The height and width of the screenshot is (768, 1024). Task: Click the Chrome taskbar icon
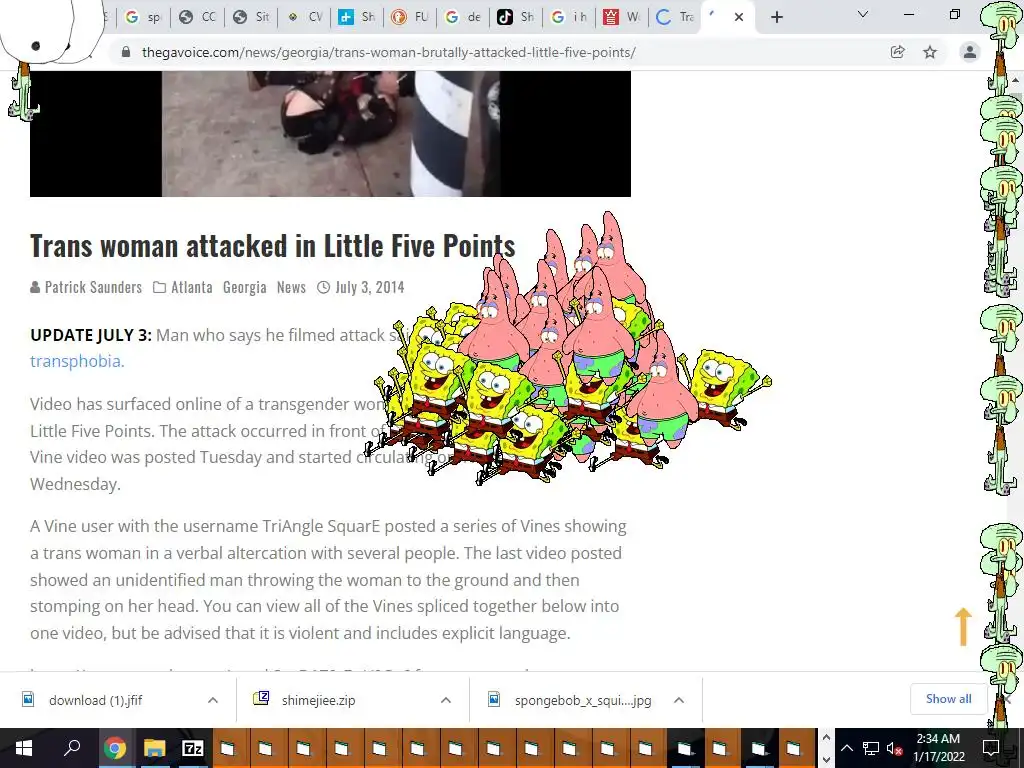tap(115, 748)
